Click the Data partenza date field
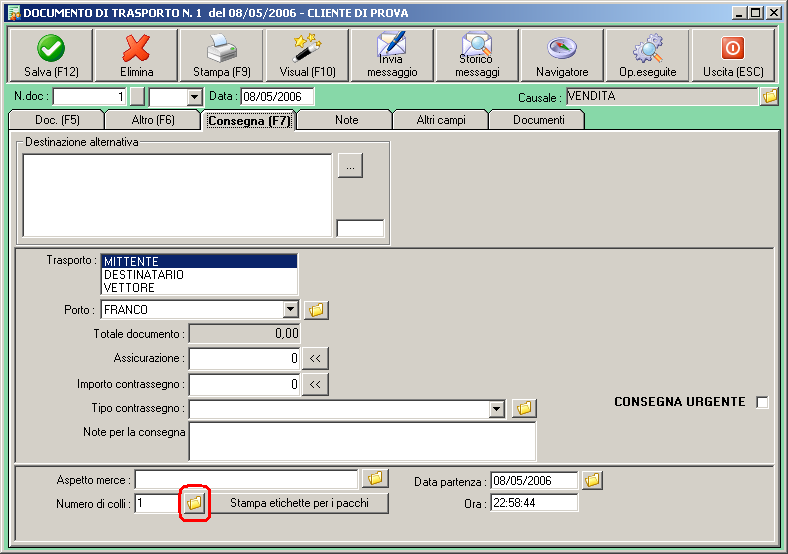The image size is (788, 554). click(534, 481)
